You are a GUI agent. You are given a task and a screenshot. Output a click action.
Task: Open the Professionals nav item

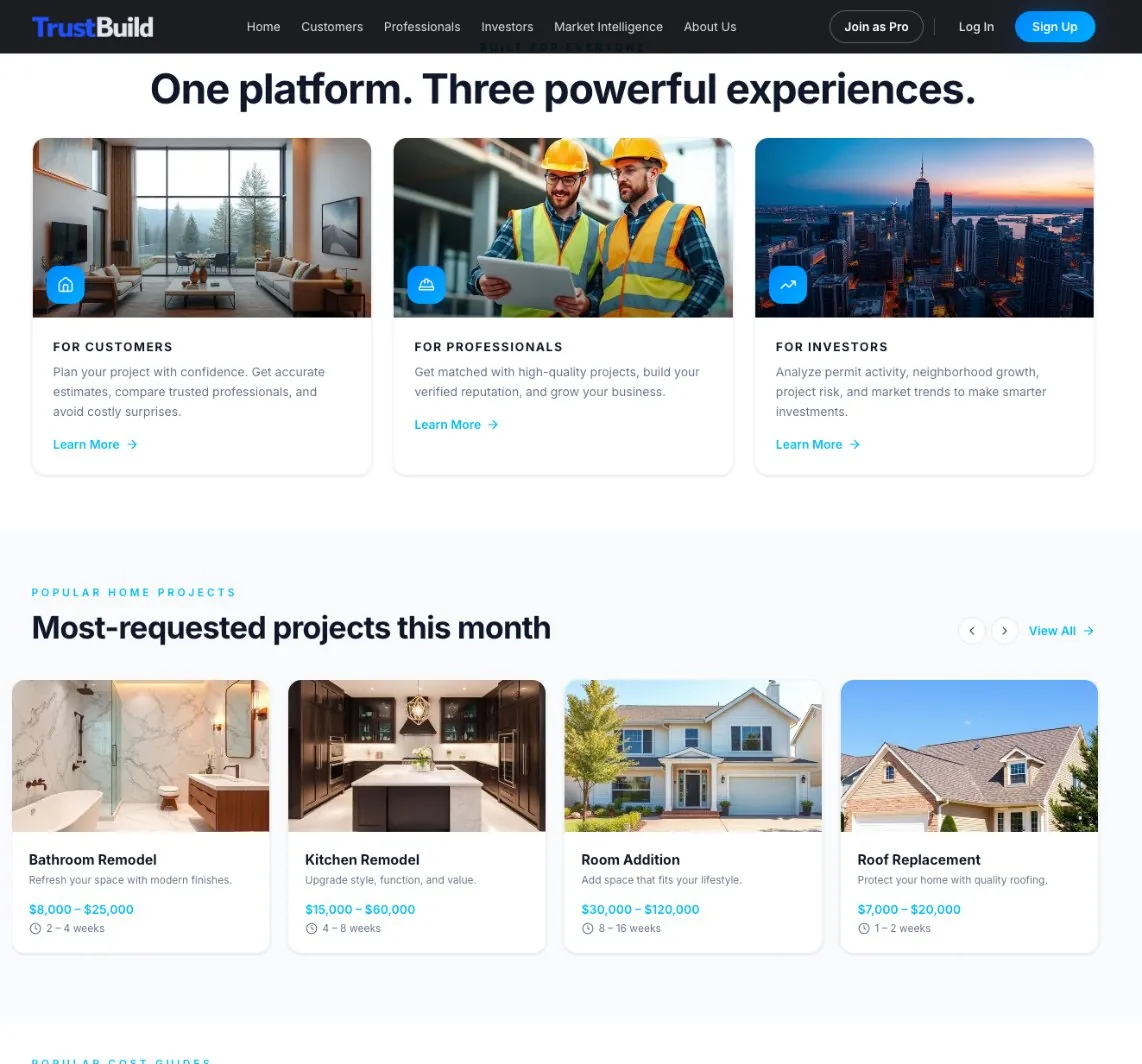pyautogui.click(x=422, y=27)
